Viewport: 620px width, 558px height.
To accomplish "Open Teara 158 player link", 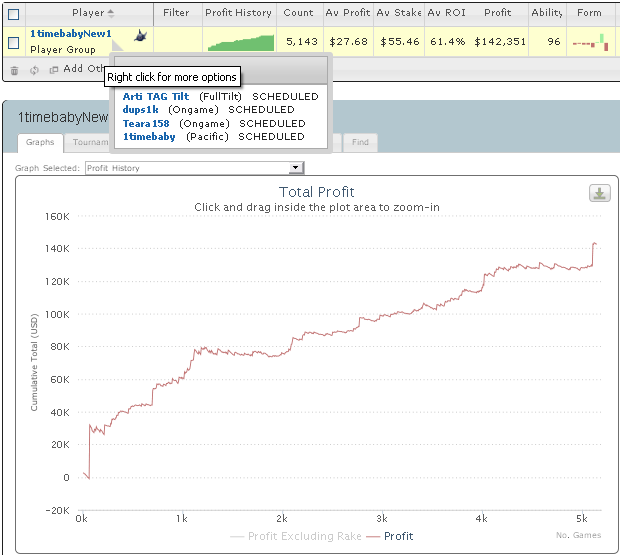I will pyautogui.click(x=146, y=124).
